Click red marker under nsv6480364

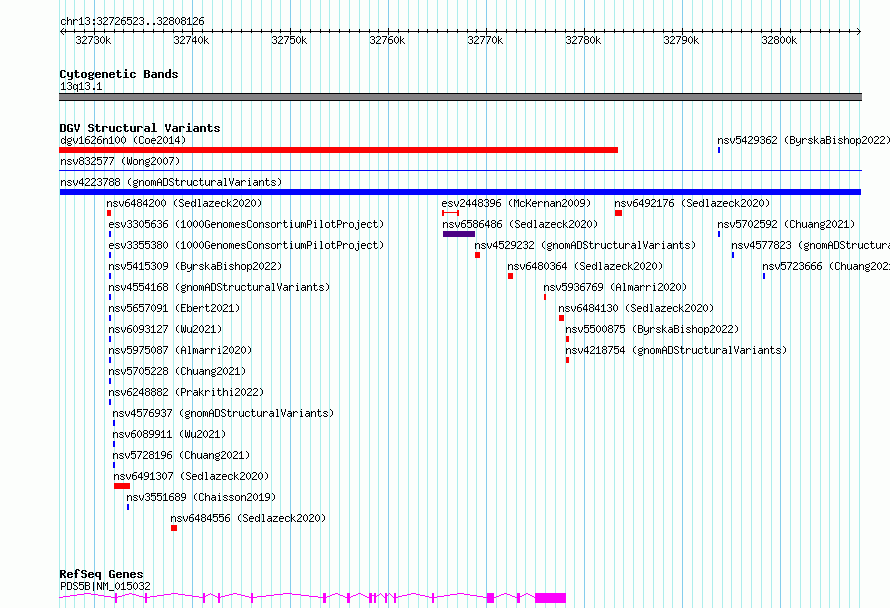510,276
